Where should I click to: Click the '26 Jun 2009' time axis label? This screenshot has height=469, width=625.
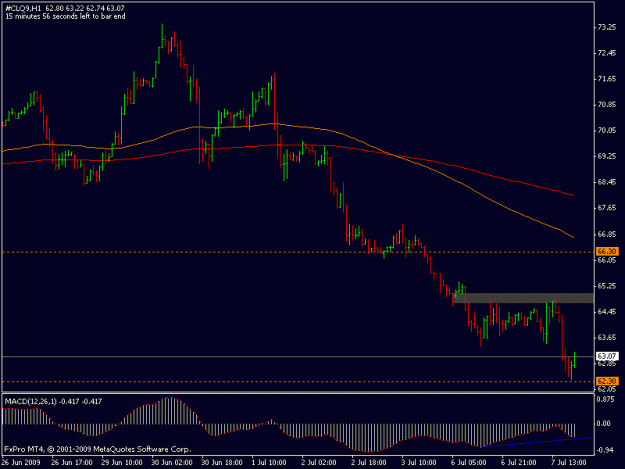click(21, 463)
